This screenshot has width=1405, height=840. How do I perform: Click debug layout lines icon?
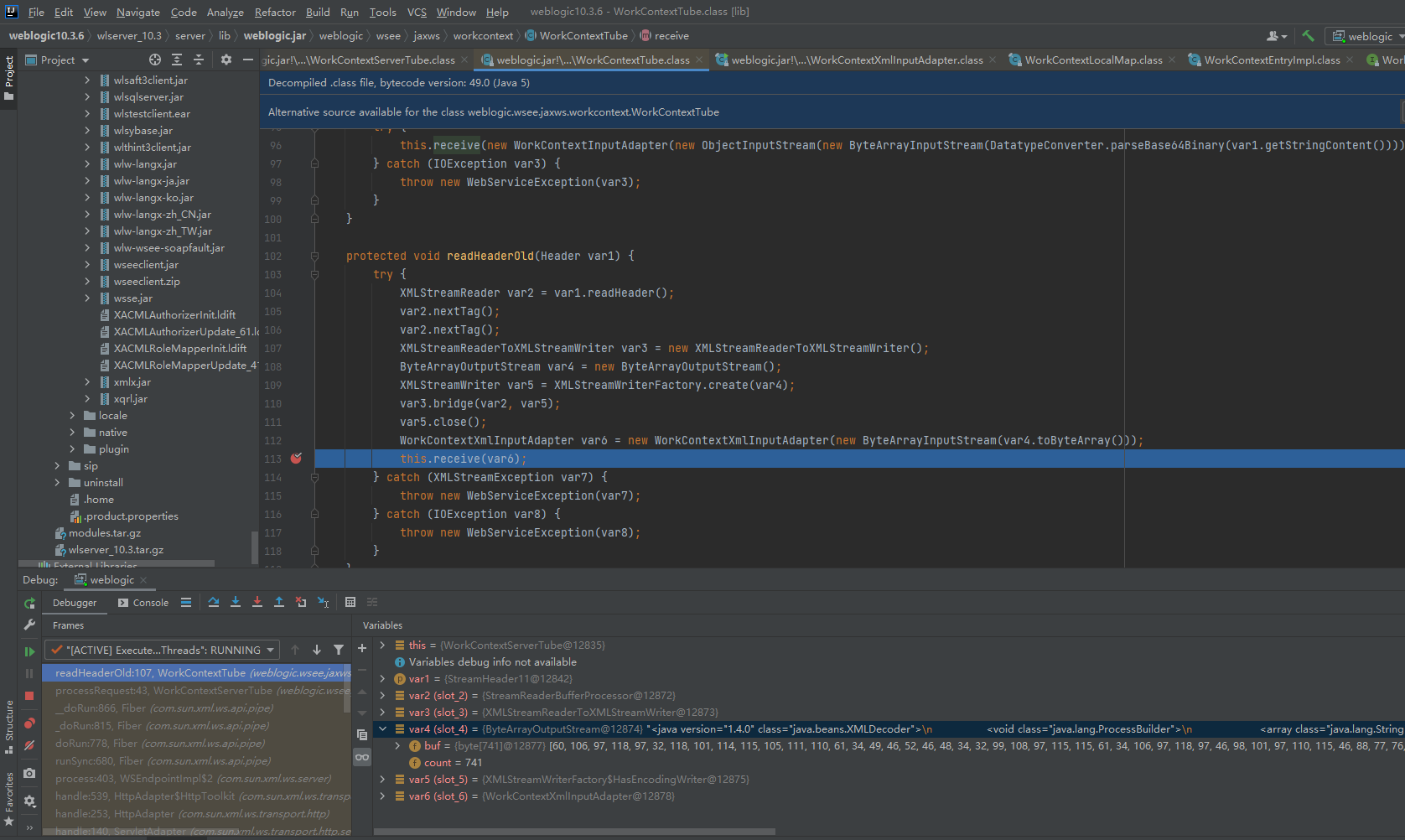tap(186, 602)
